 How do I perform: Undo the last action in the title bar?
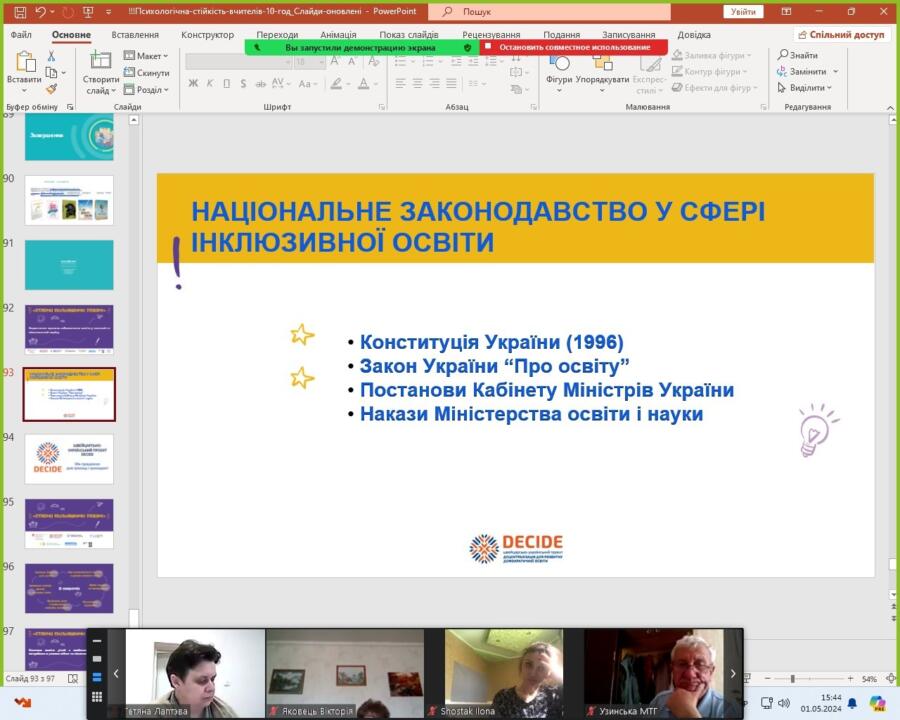point(40,11)
